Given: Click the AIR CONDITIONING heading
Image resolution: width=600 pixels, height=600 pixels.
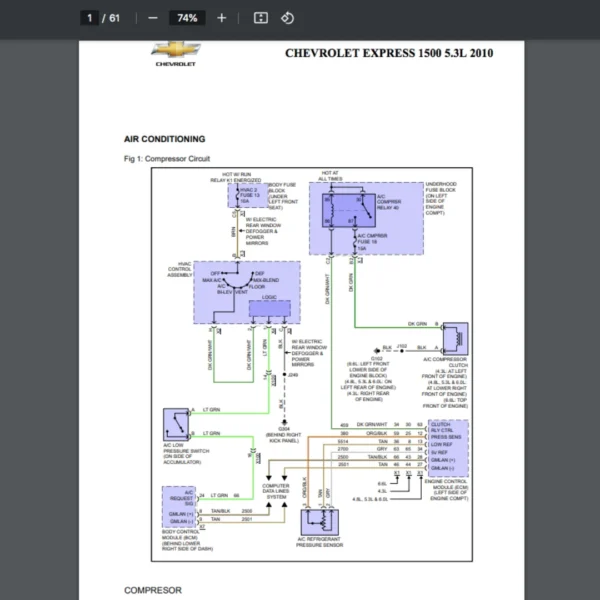Looking at the screenshot, I should click(164, 139).
